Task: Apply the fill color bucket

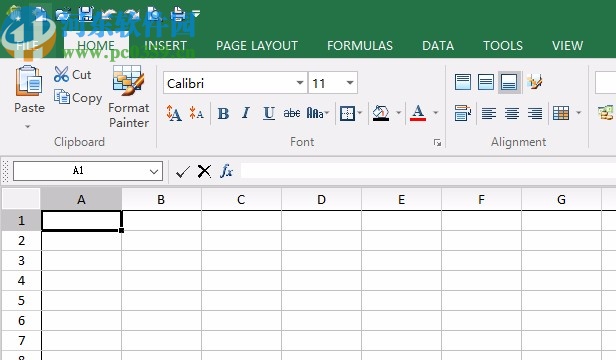Action: 381,113
